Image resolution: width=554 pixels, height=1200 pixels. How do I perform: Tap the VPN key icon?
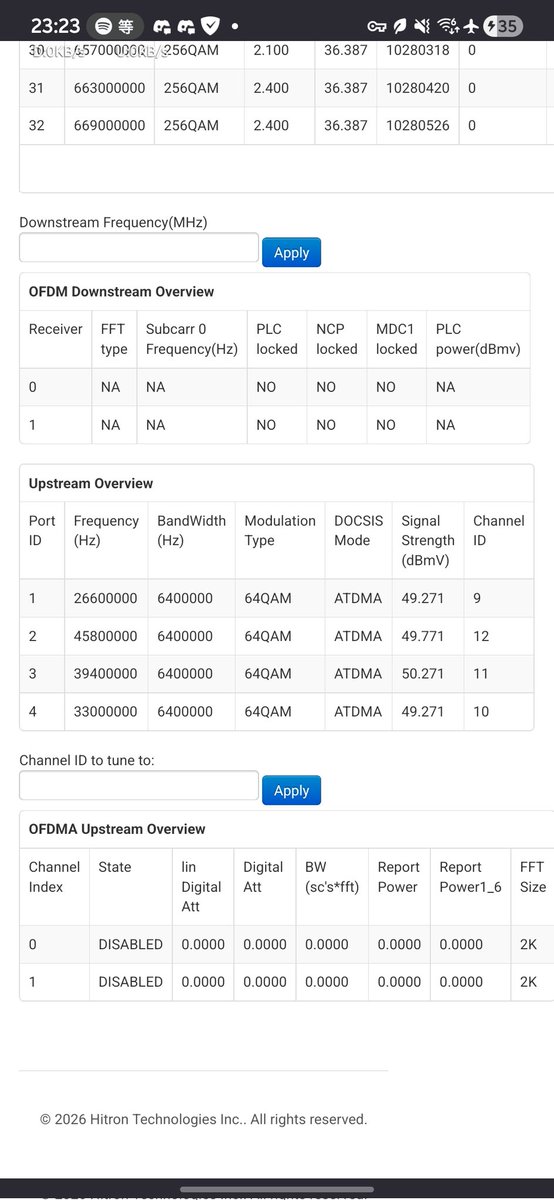377,27
